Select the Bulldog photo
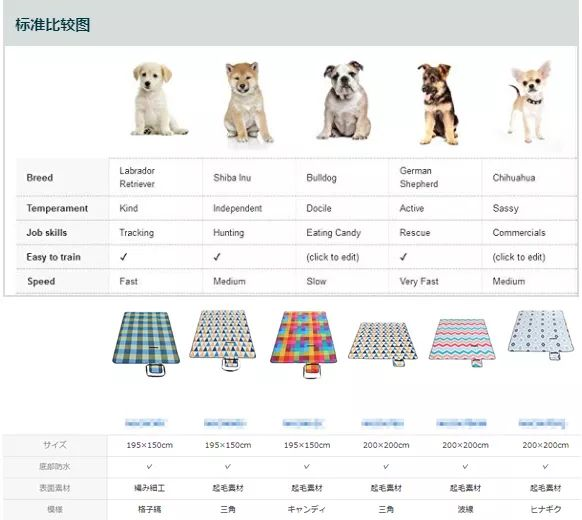The image size is (582, 520). coord(344,100)
